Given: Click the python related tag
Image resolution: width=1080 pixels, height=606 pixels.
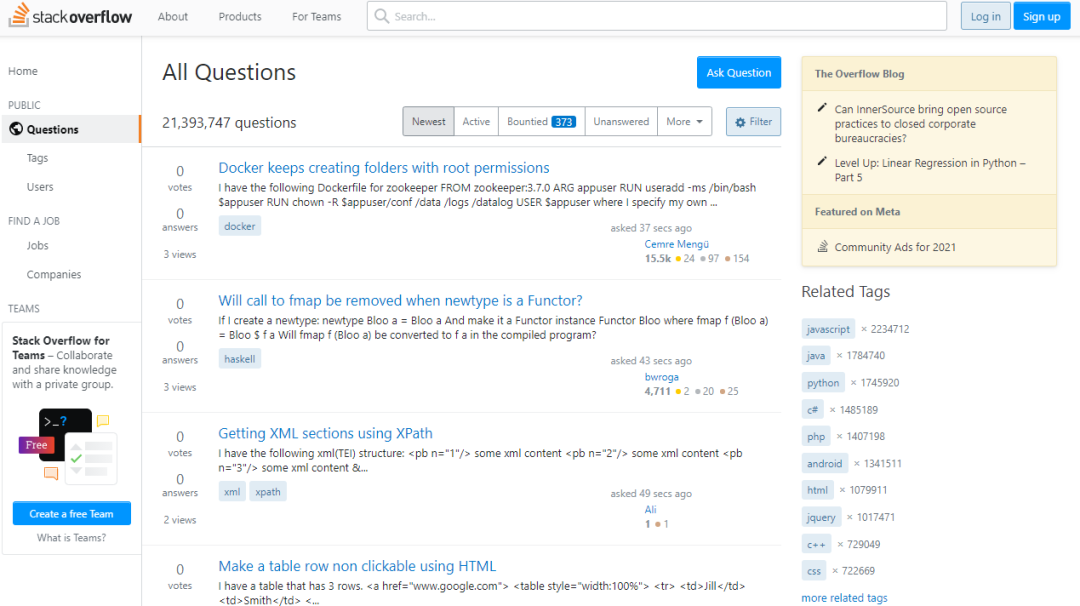Looking at the screenshot, I should pyautogui.click(x=823, y=383).
